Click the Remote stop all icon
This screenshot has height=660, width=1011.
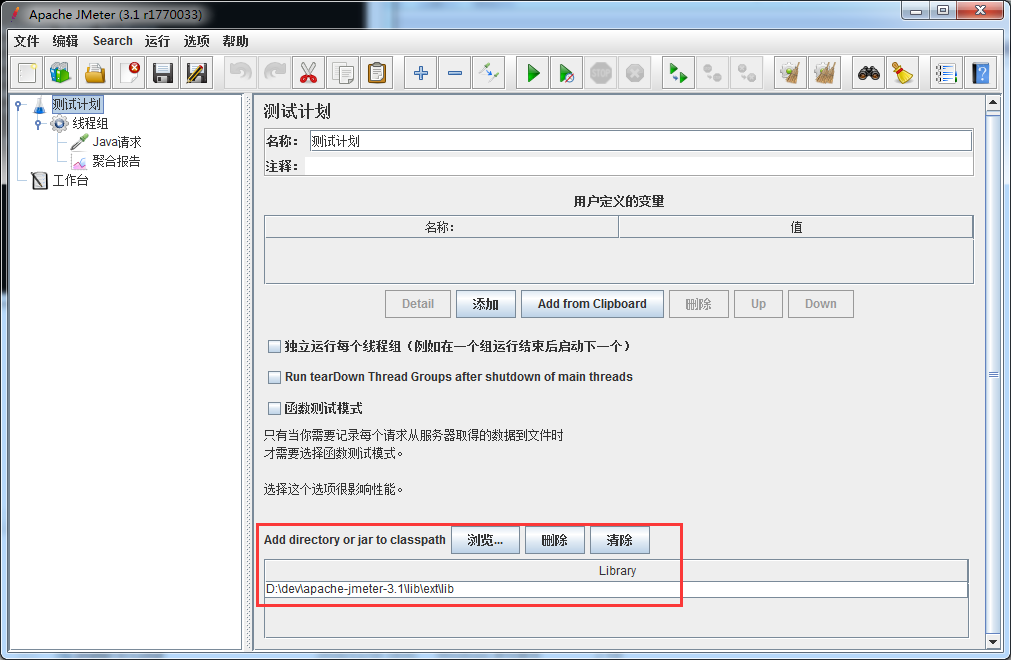tap(712, 73)
